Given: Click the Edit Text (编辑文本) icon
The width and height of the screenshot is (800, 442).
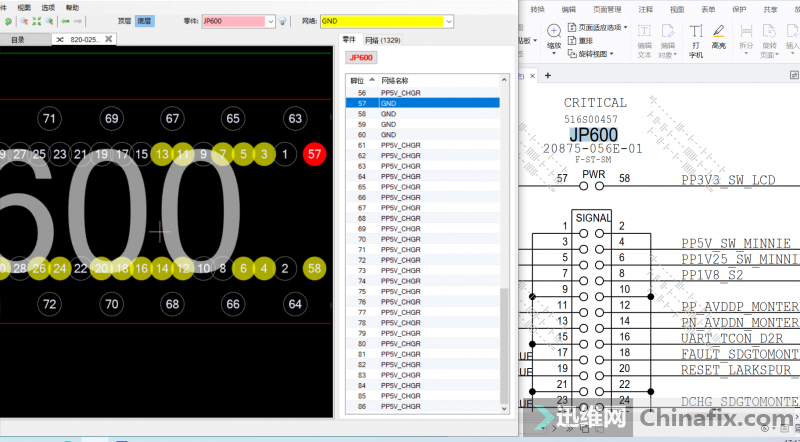Looking at the screenshot, I should (644, 32).
